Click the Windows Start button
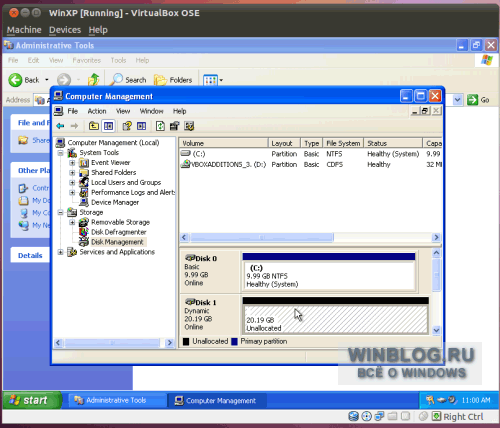 (32, 400)
